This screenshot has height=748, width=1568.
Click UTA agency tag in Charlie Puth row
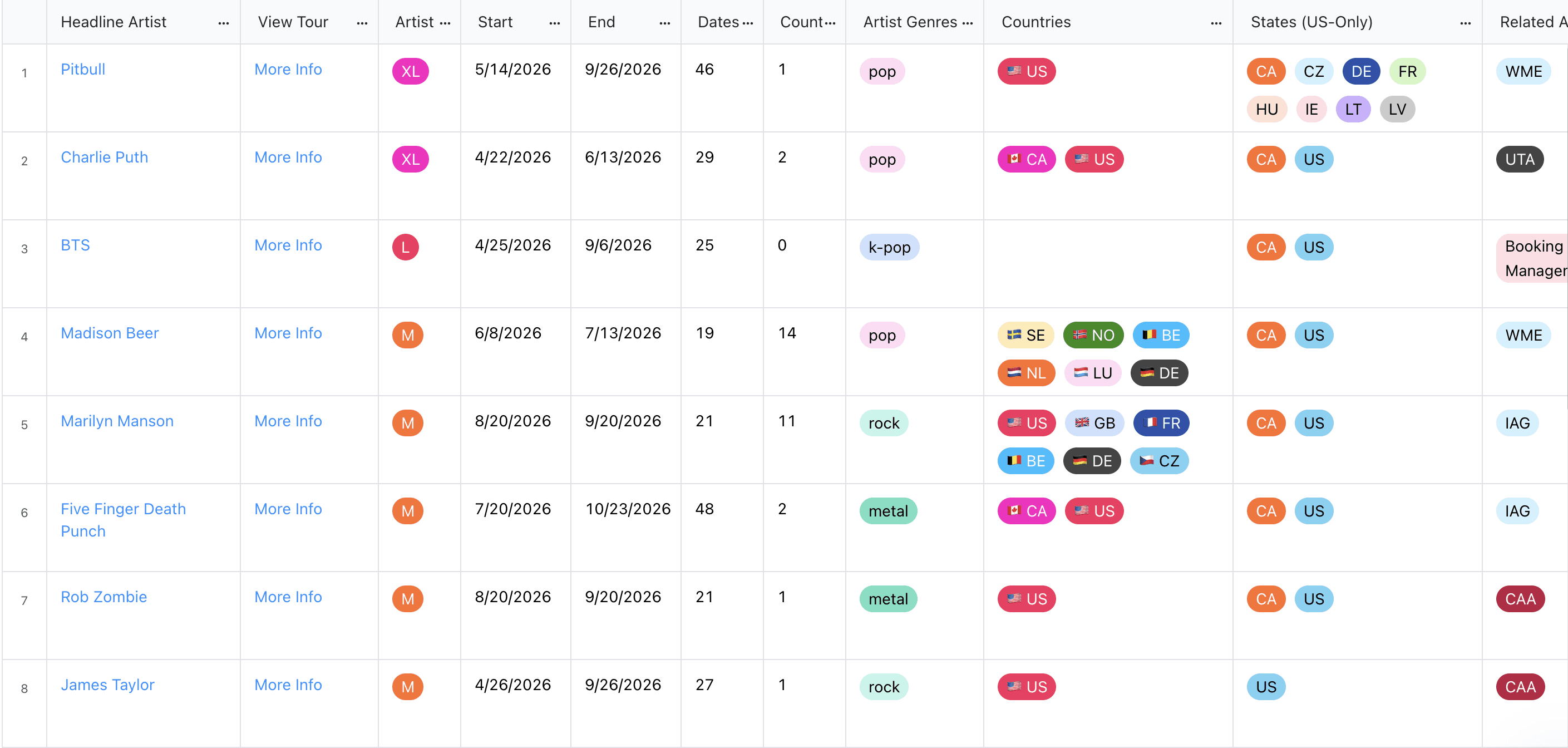pos(1519,160)
